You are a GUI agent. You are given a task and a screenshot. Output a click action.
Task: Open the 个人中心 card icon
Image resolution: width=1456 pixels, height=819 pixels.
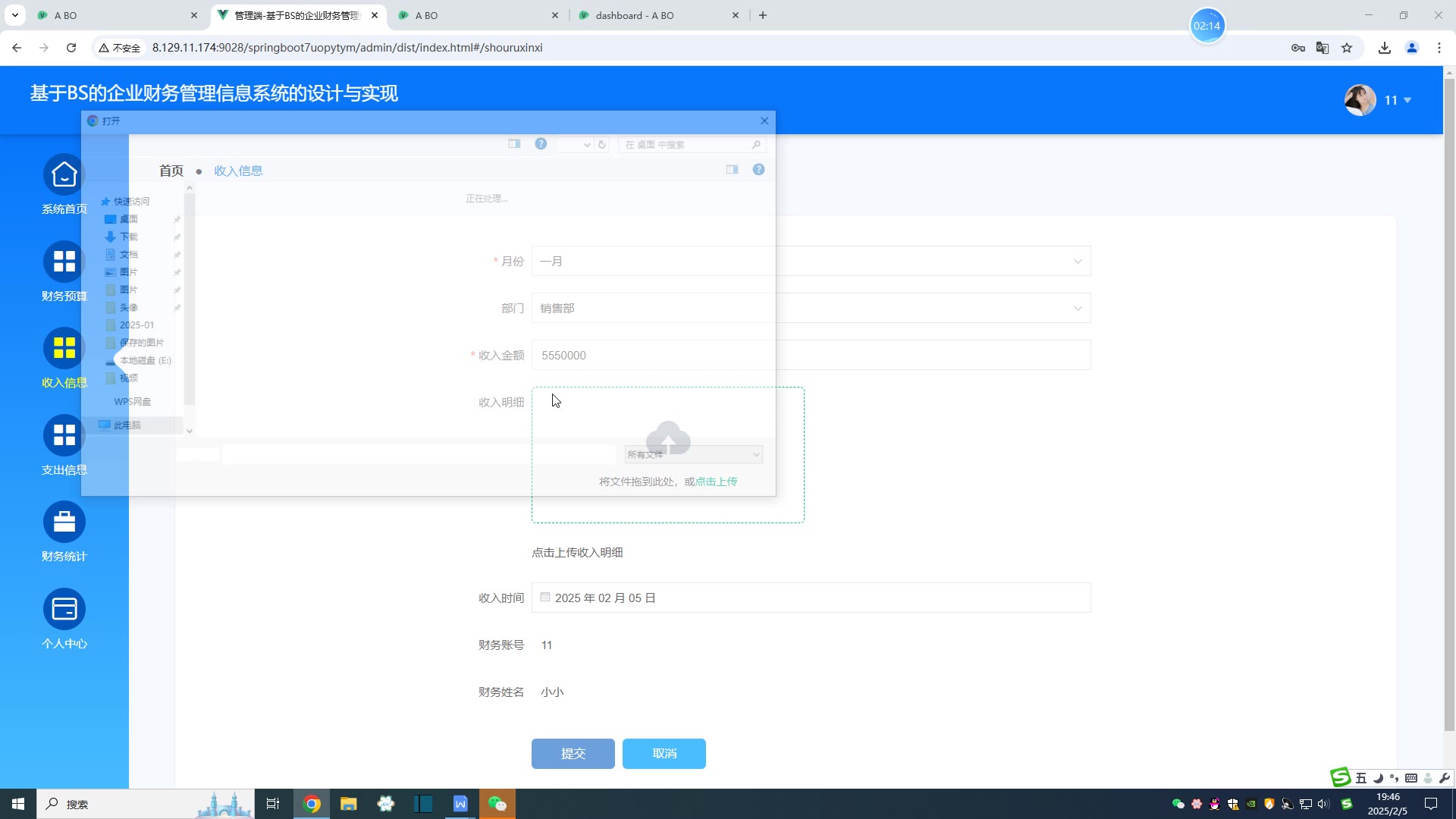coord(64,610)
